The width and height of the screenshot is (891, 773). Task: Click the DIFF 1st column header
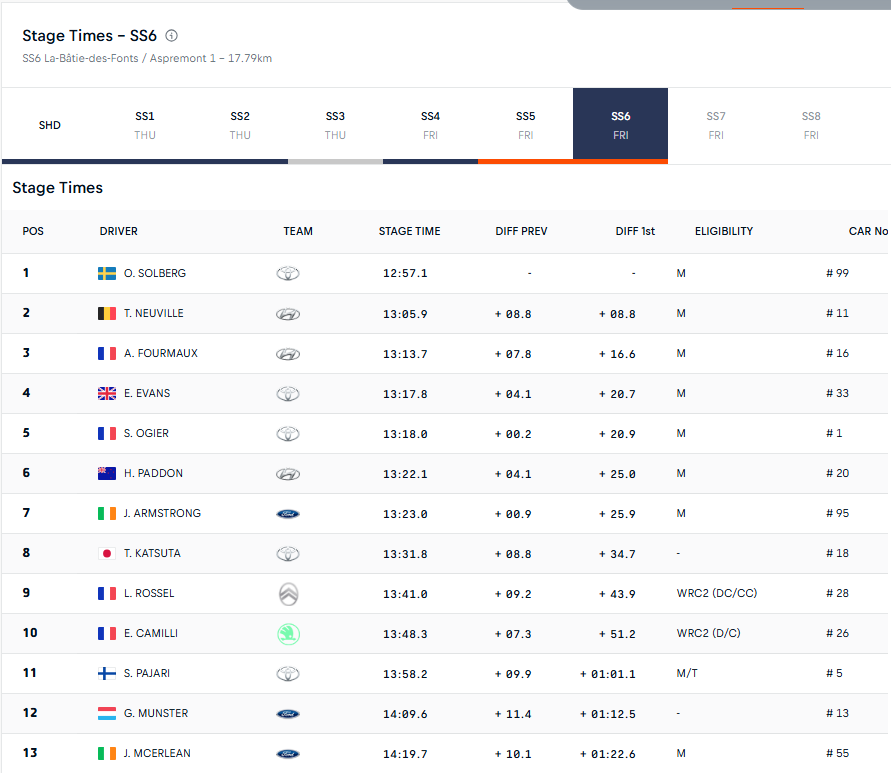(x=635, y=231)
